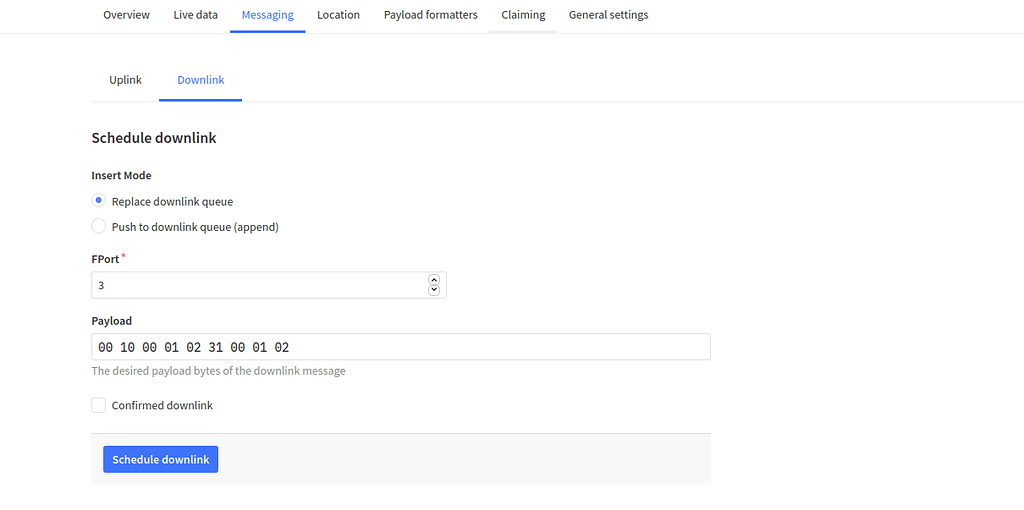Select the Downlink sub-tab
This screenshot has width=1024, height=510.
200,80
